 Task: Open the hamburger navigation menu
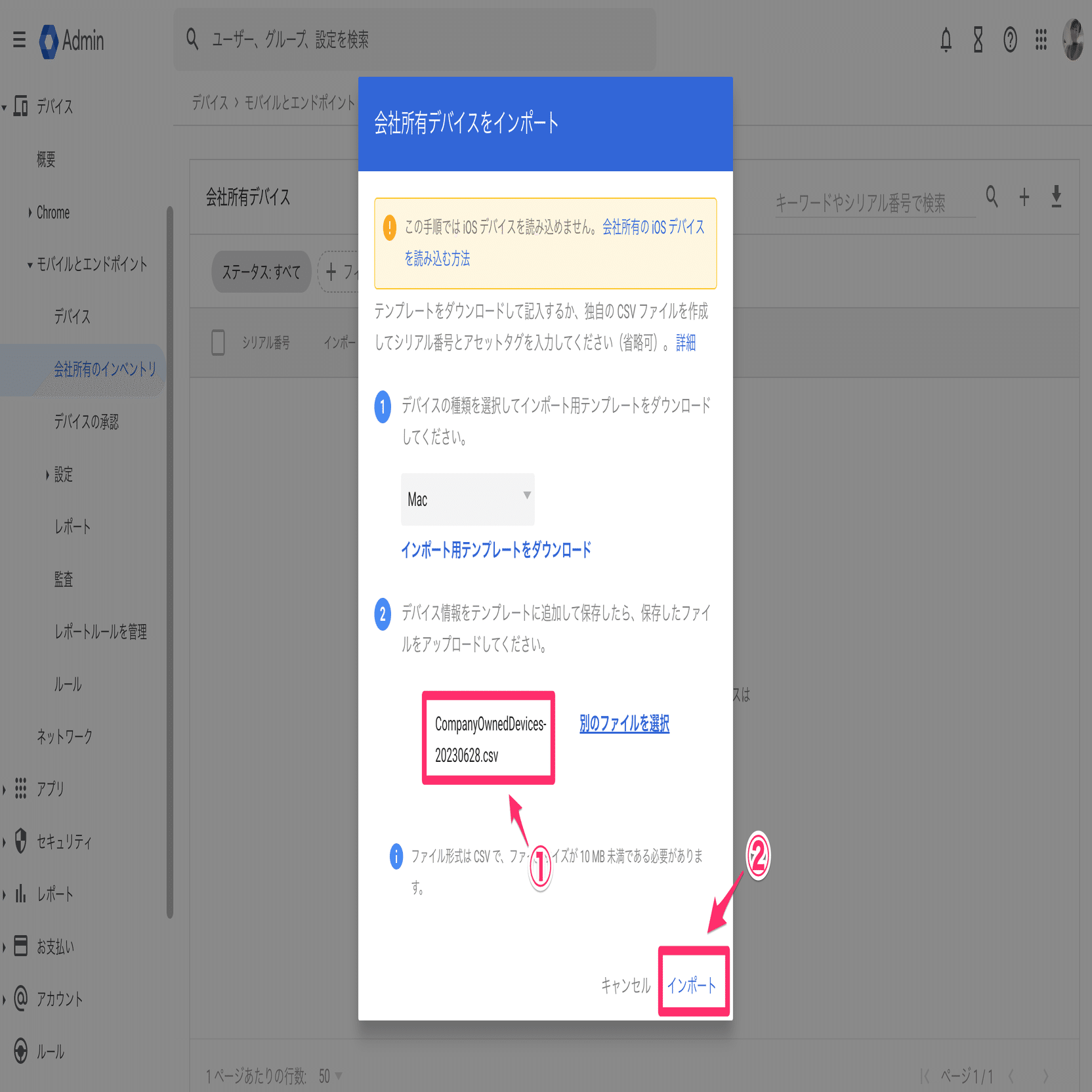point(18,39)
